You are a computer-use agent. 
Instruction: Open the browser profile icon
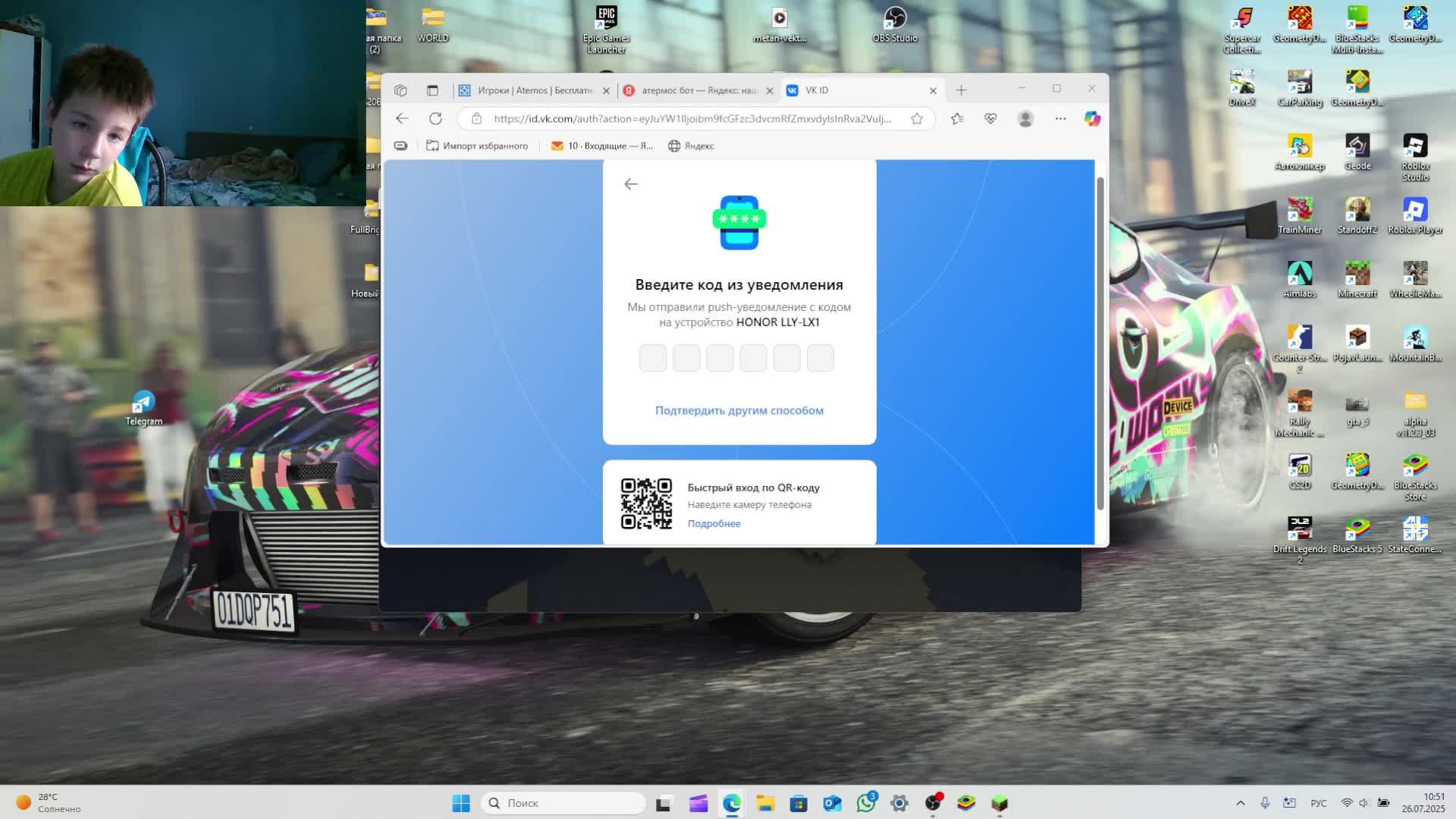1025,118
